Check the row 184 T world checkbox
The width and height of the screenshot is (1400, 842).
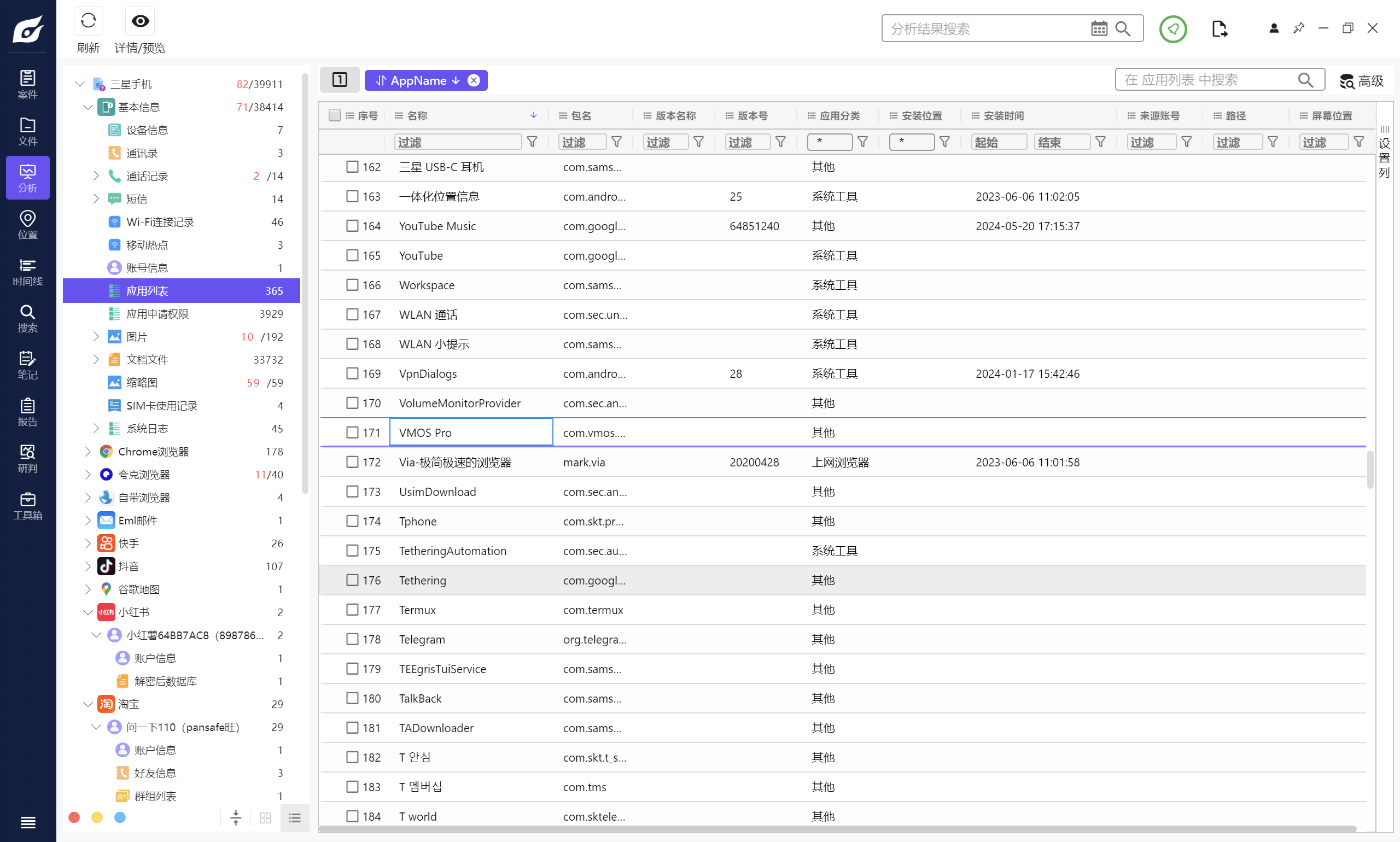click(352, 816)
